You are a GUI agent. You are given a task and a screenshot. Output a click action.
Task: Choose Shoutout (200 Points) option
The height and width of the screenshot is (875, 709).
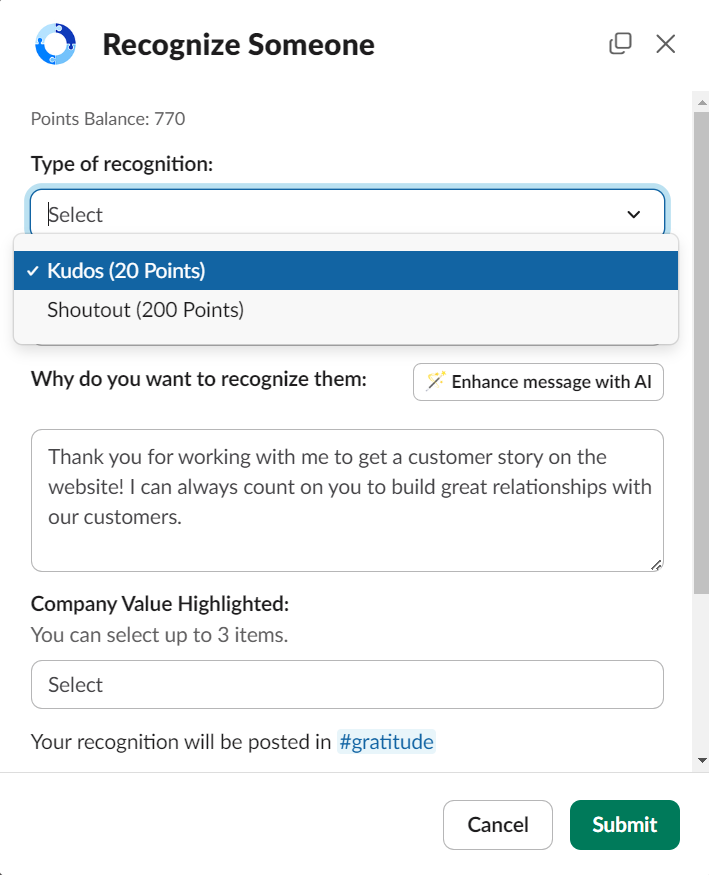tap(143, 310)
